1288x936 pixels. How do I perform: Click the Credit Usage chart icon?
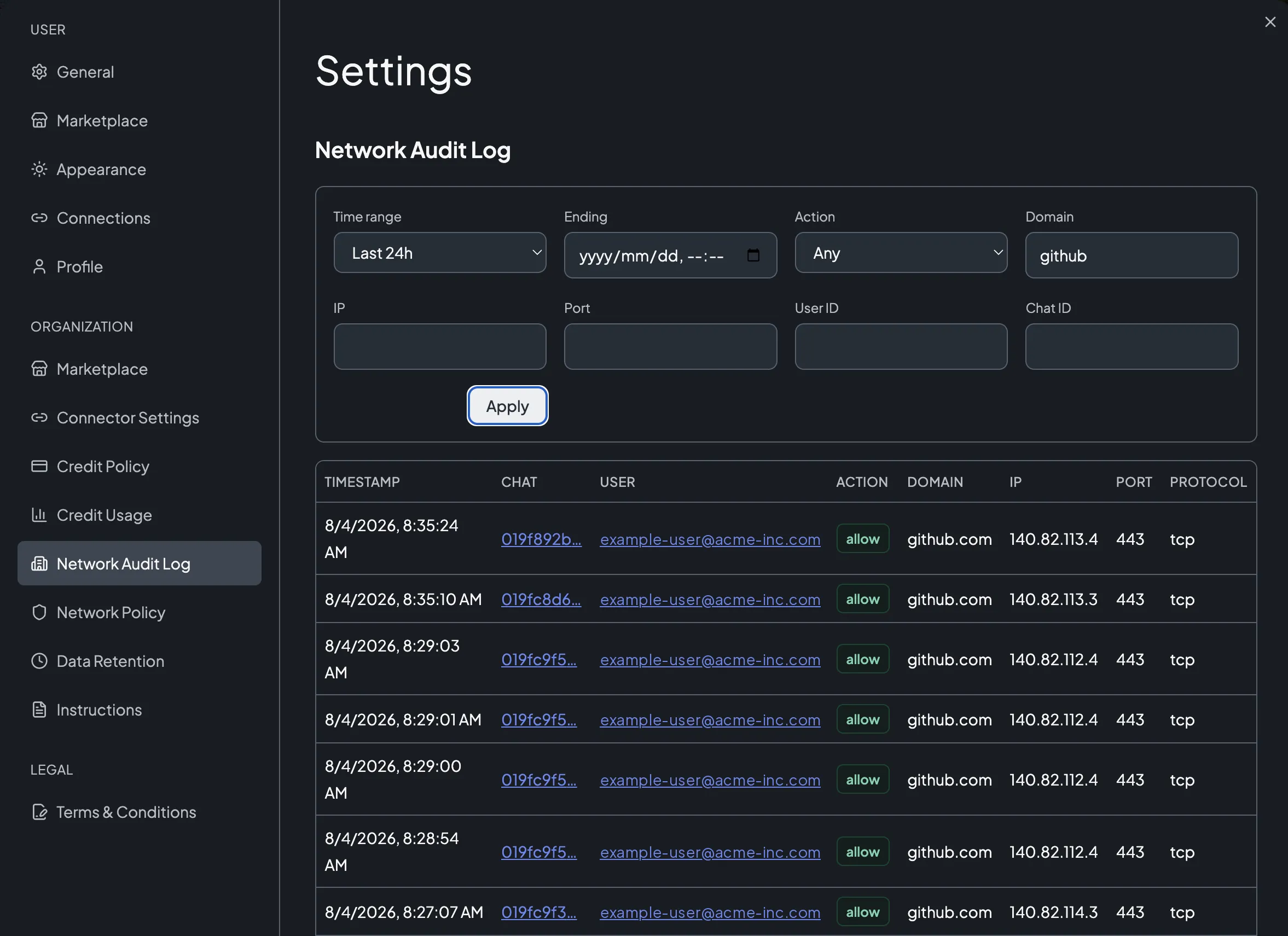[x=39, y=515]
